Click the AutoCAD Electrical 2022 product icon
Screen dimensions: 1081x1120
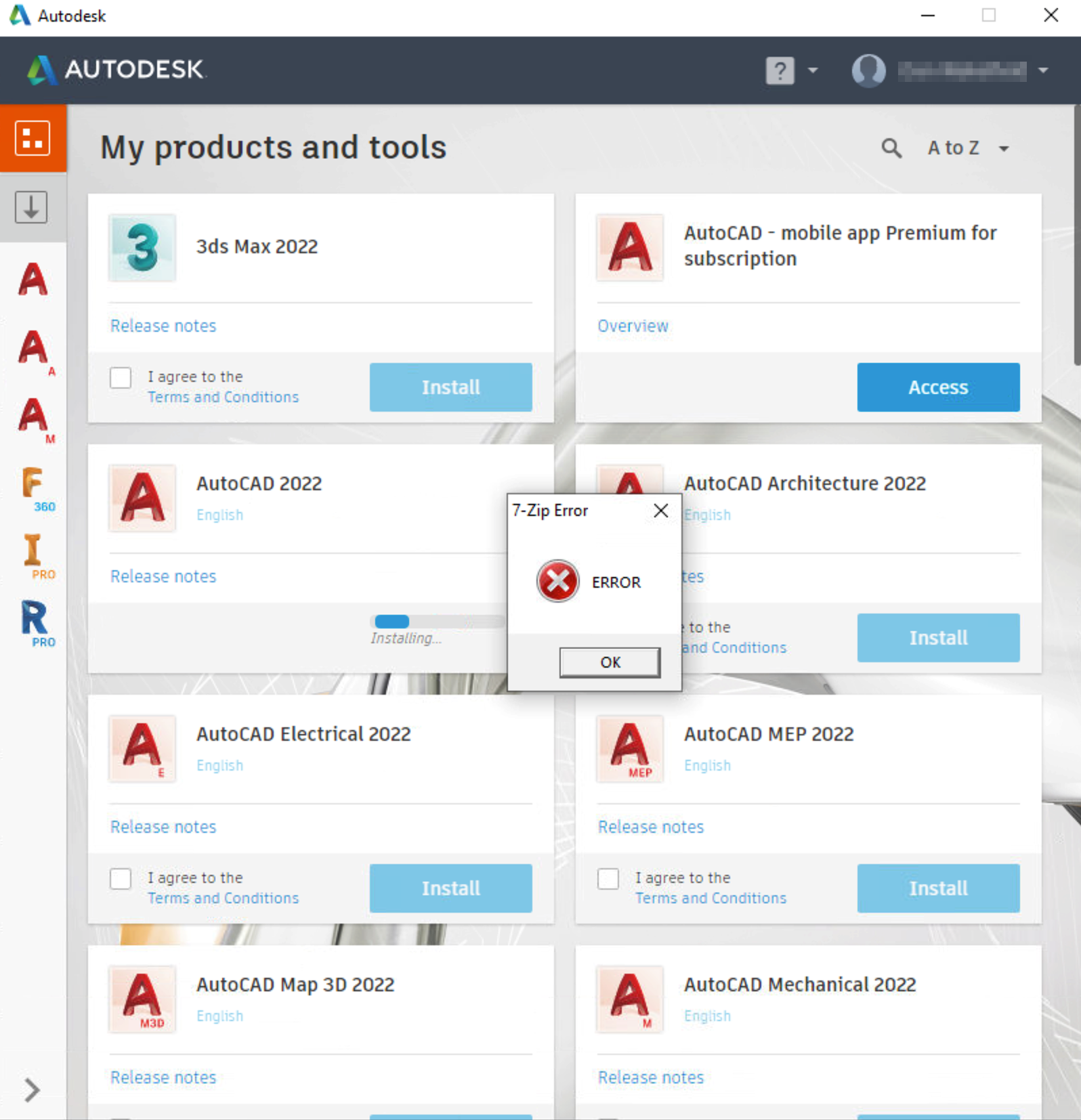[142, 749]
